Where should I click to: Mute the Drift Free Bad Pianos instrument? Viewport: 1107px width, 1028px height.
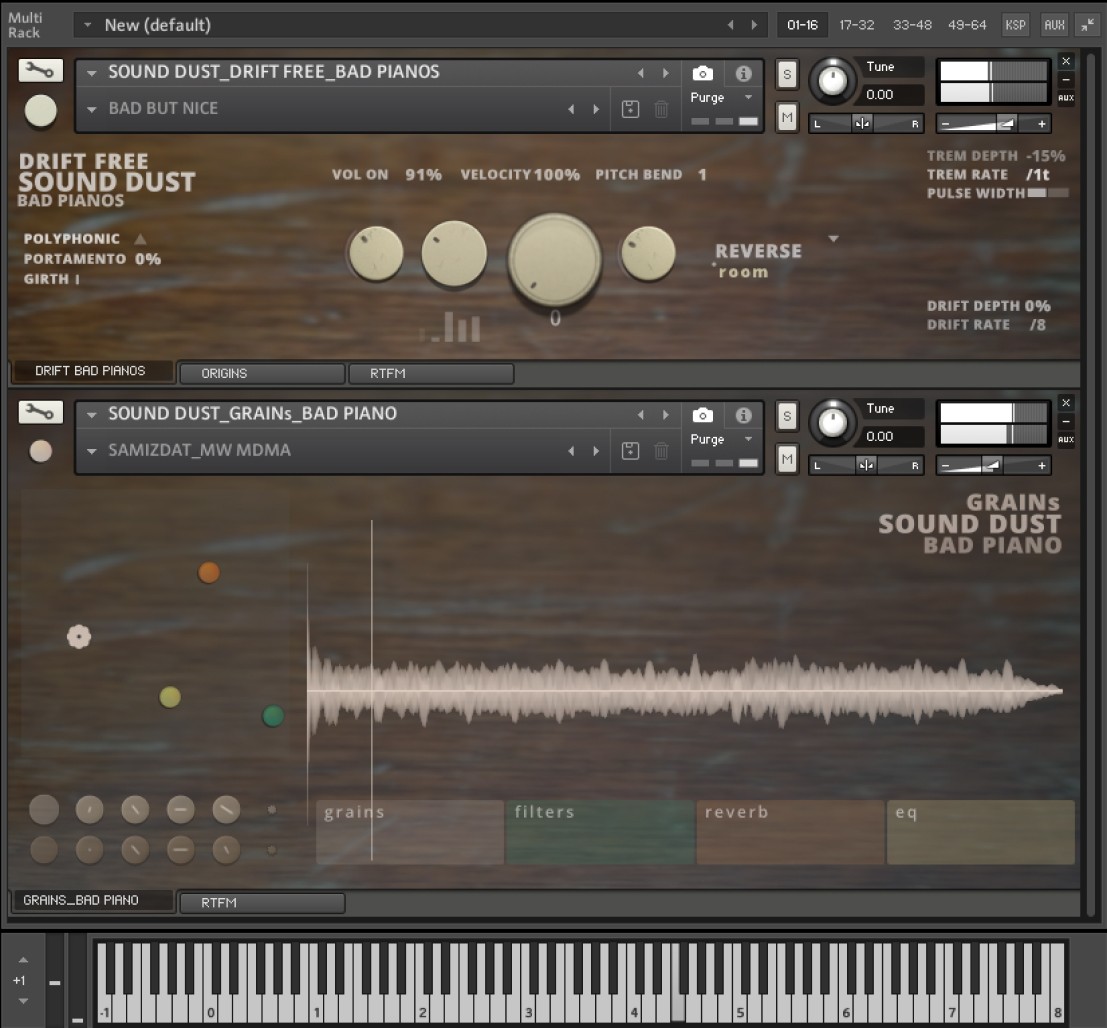coord(786,117)
